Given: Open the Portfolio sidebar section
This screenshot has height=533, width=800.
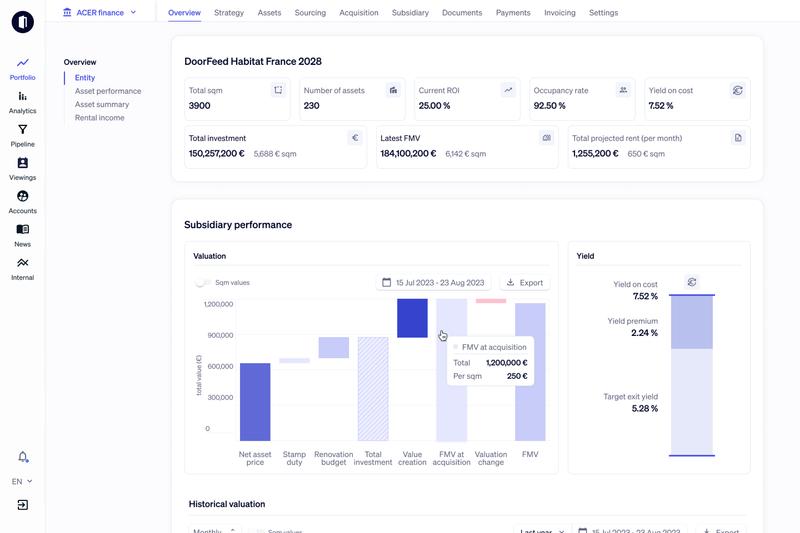Looking at the screenshot, I should point(22,69).
